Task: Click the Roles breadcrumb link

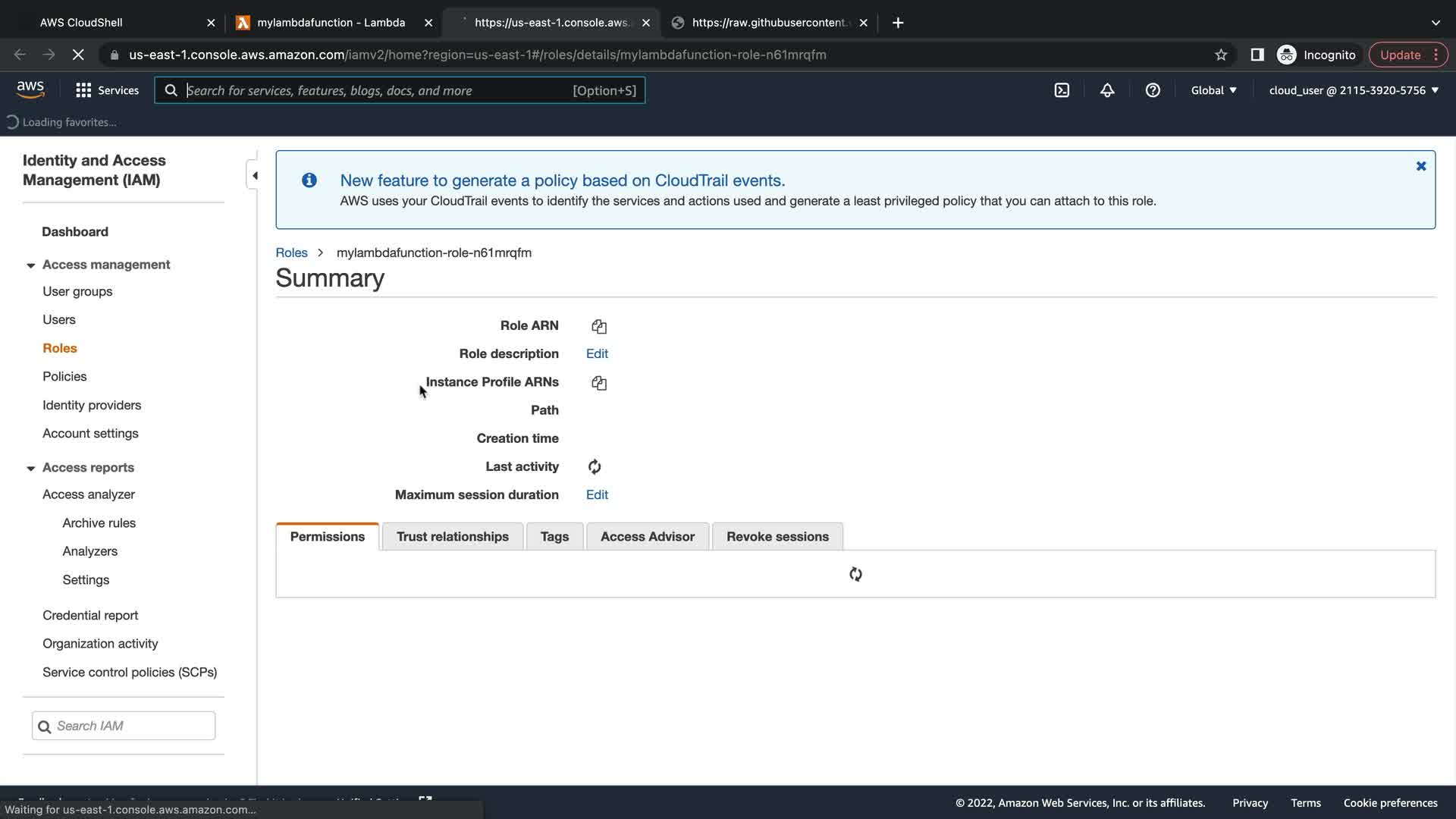Action: 291,253
